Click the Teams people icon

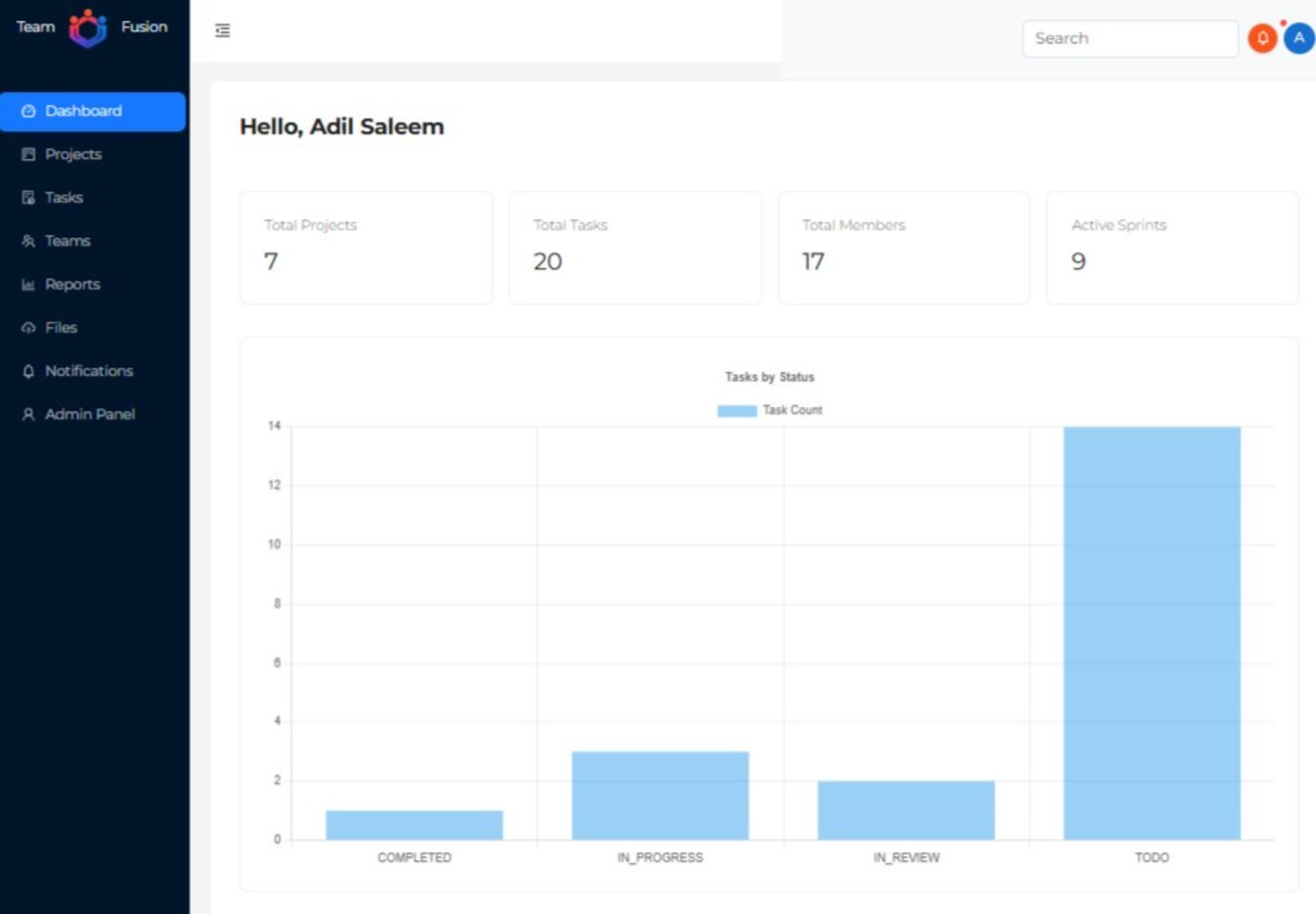[29, 241]
